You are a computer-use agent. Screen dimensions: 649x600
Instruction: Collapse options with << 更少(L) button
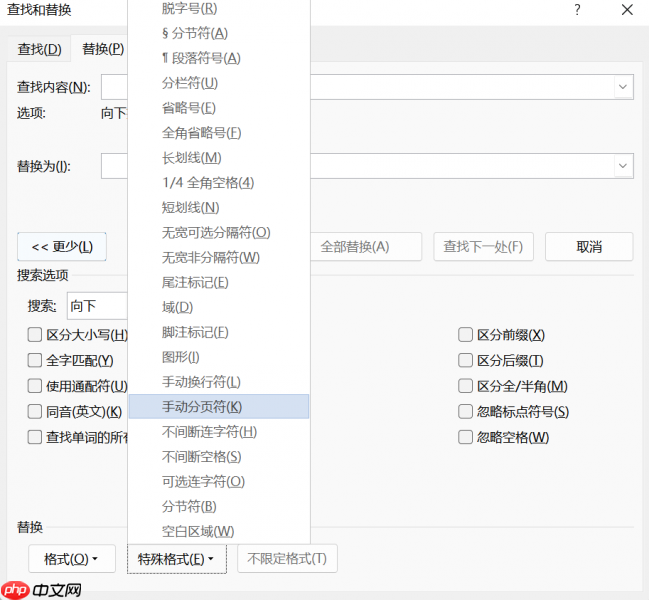[62, 247]
